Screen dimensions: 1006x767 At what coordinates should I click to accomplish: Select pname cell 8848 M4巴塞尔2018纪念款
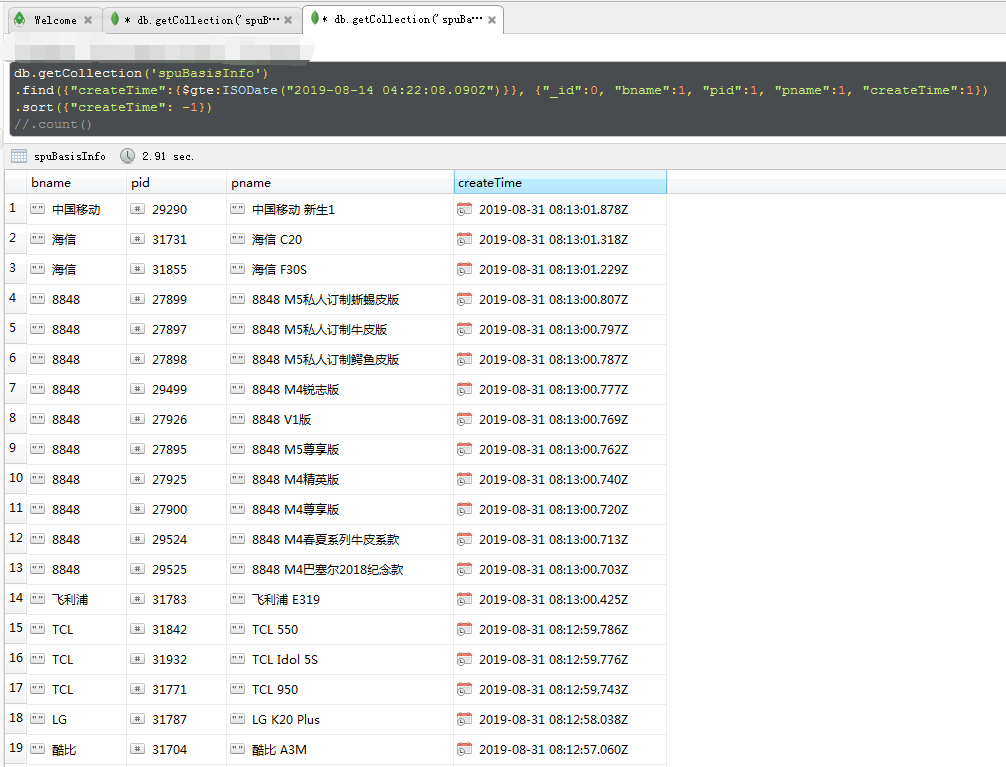click(x=340, y=569)
